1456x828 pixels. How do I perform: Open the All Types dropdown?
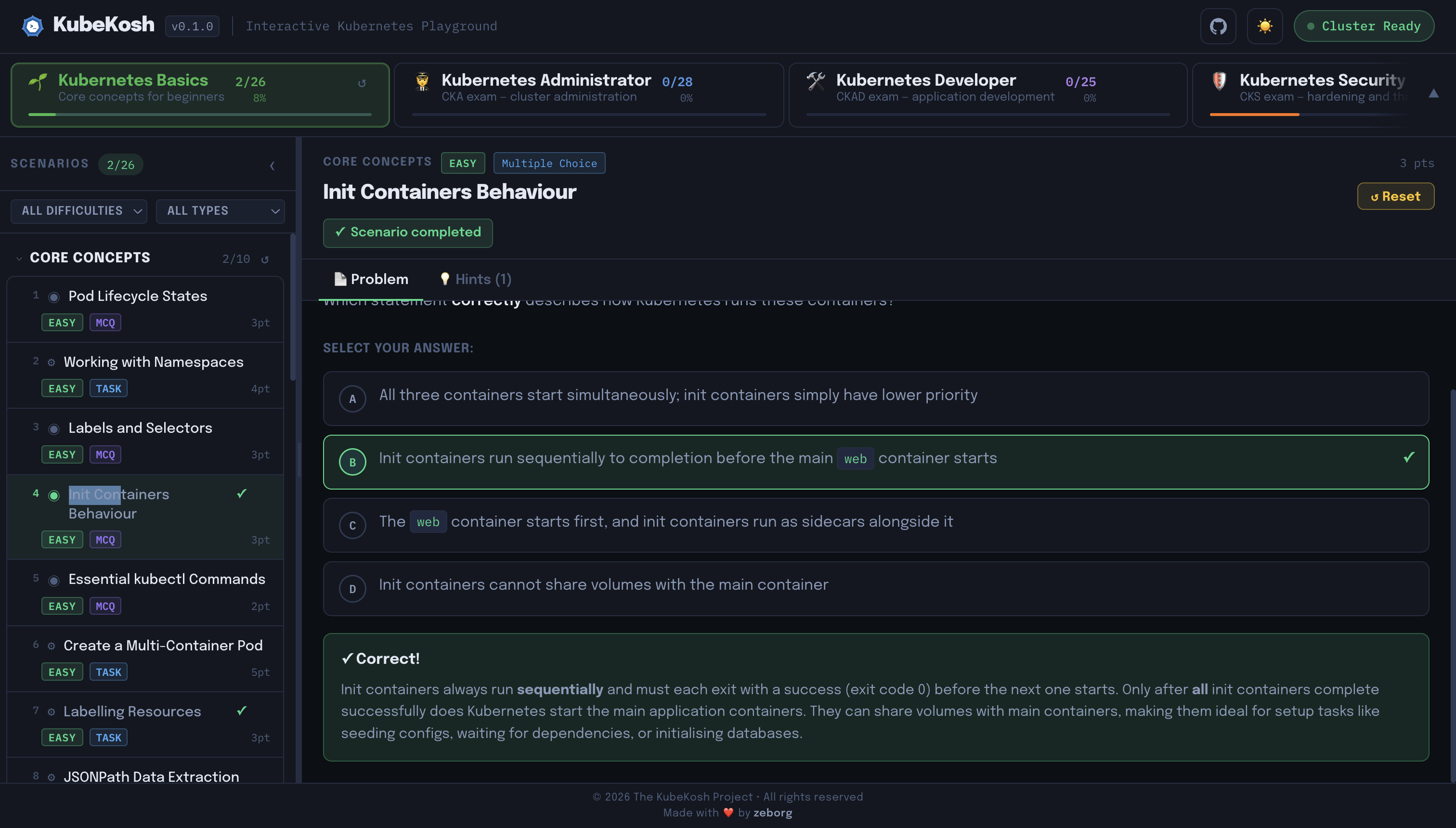[x=220, y=211]
